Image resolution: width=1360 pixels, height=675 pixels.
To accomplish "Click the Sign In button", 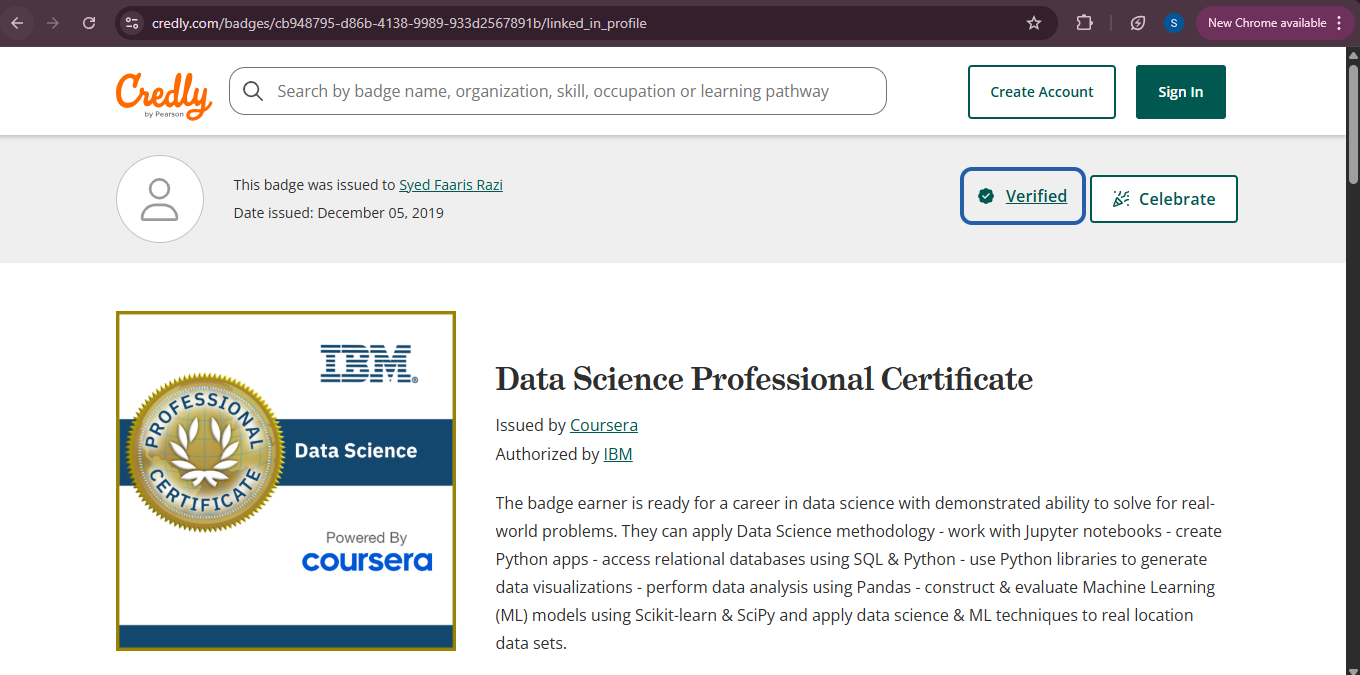I will tap(1181, 92).
